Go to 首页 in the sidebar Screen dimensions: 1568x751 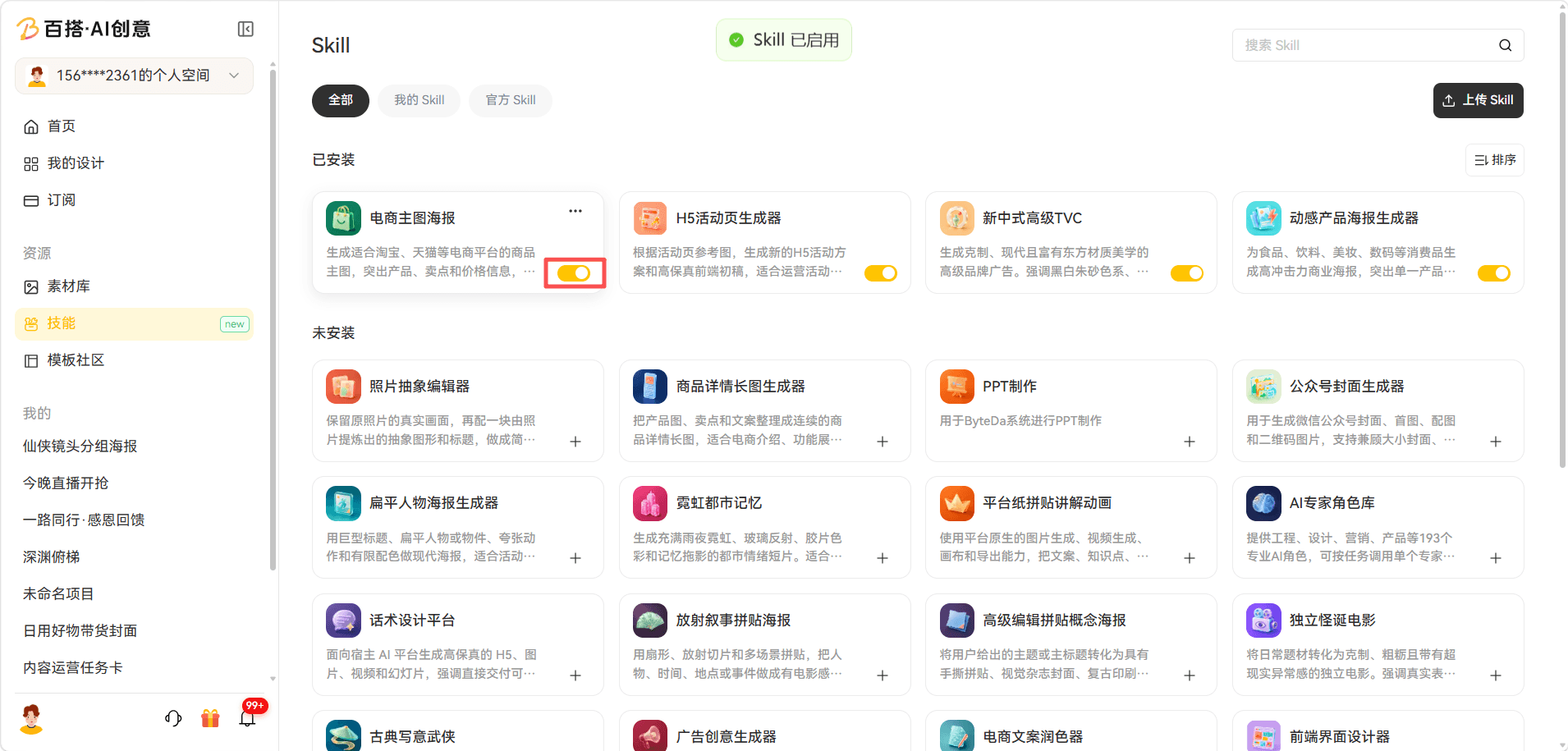(134, 126)
